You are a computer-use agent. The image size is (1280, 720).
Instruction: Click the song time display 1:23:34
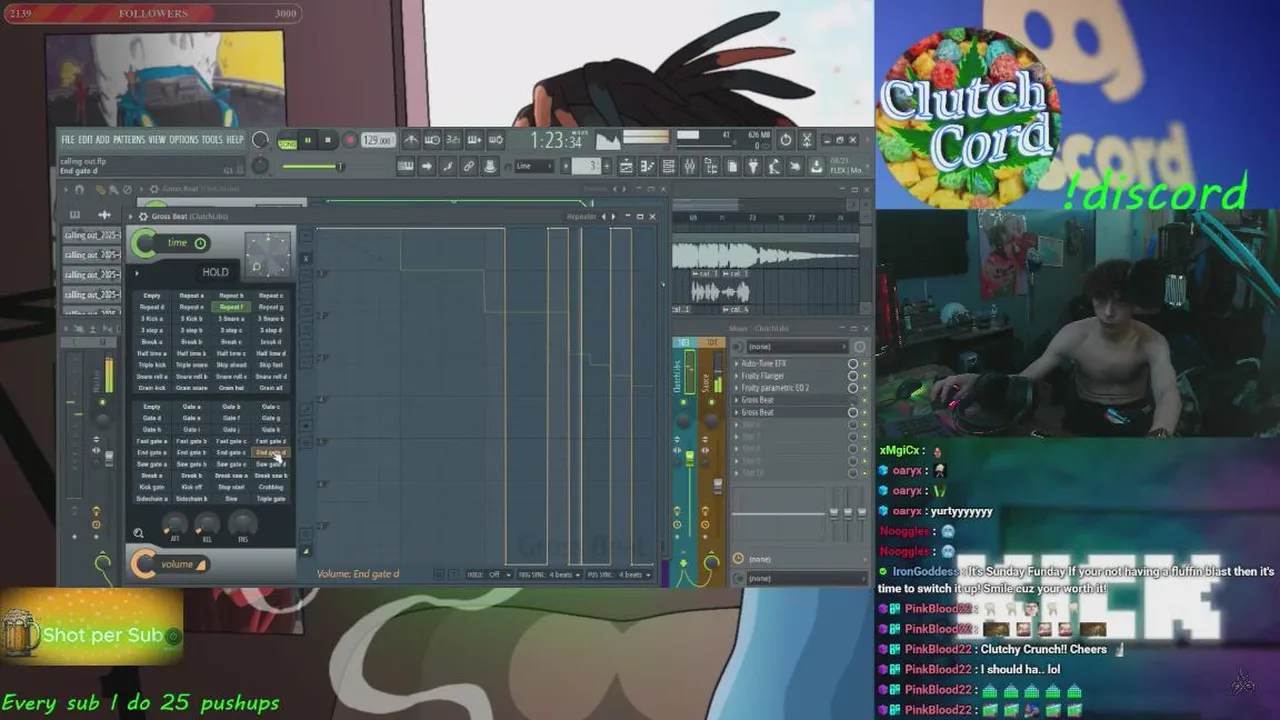point(556,141)
